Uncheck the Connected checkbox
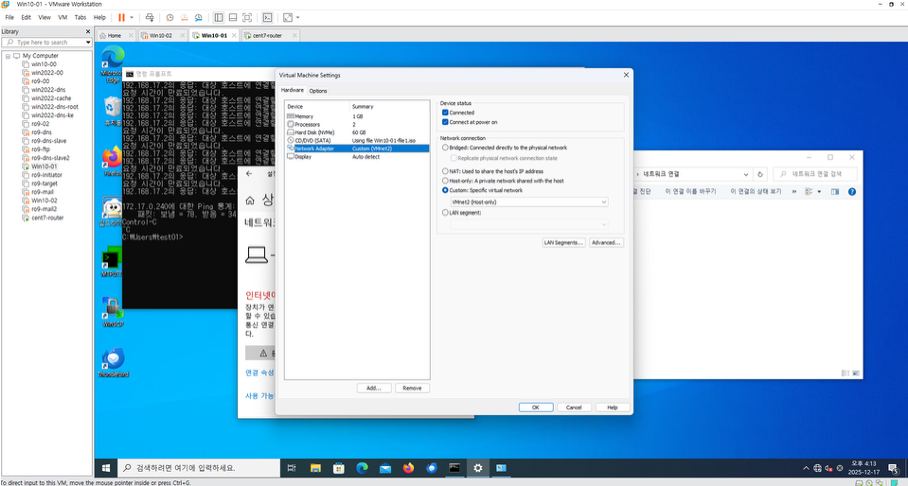 (445, 112)
